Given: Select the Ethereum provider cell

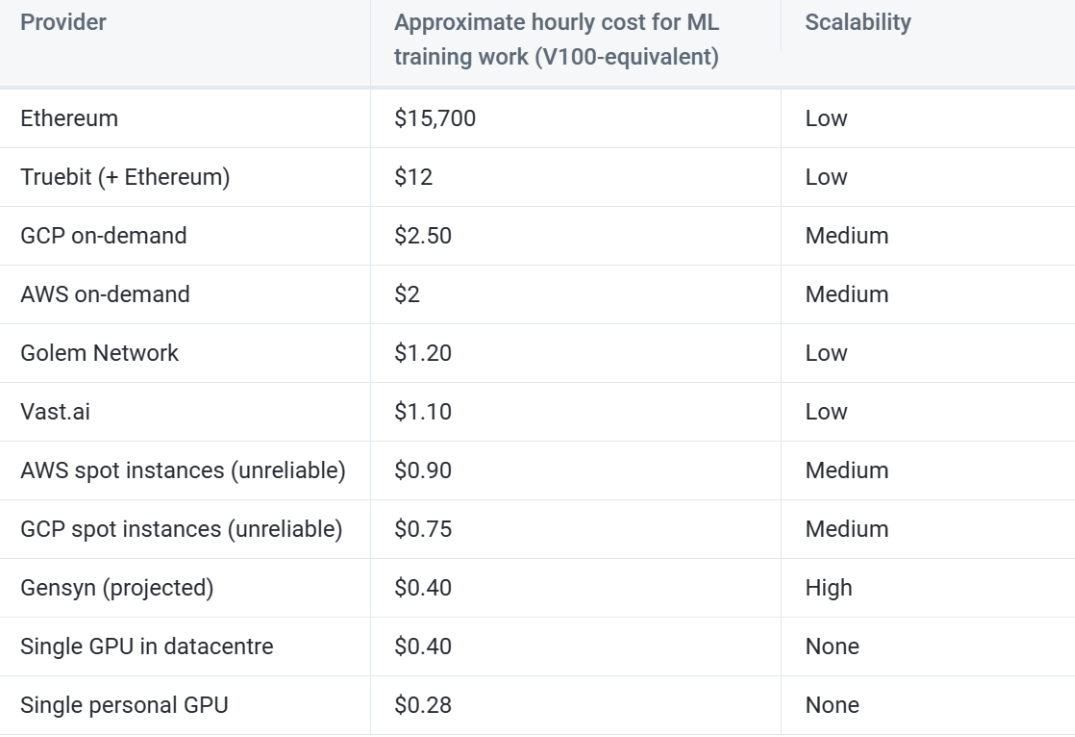Looking at the screenshot, I should 69,118.
